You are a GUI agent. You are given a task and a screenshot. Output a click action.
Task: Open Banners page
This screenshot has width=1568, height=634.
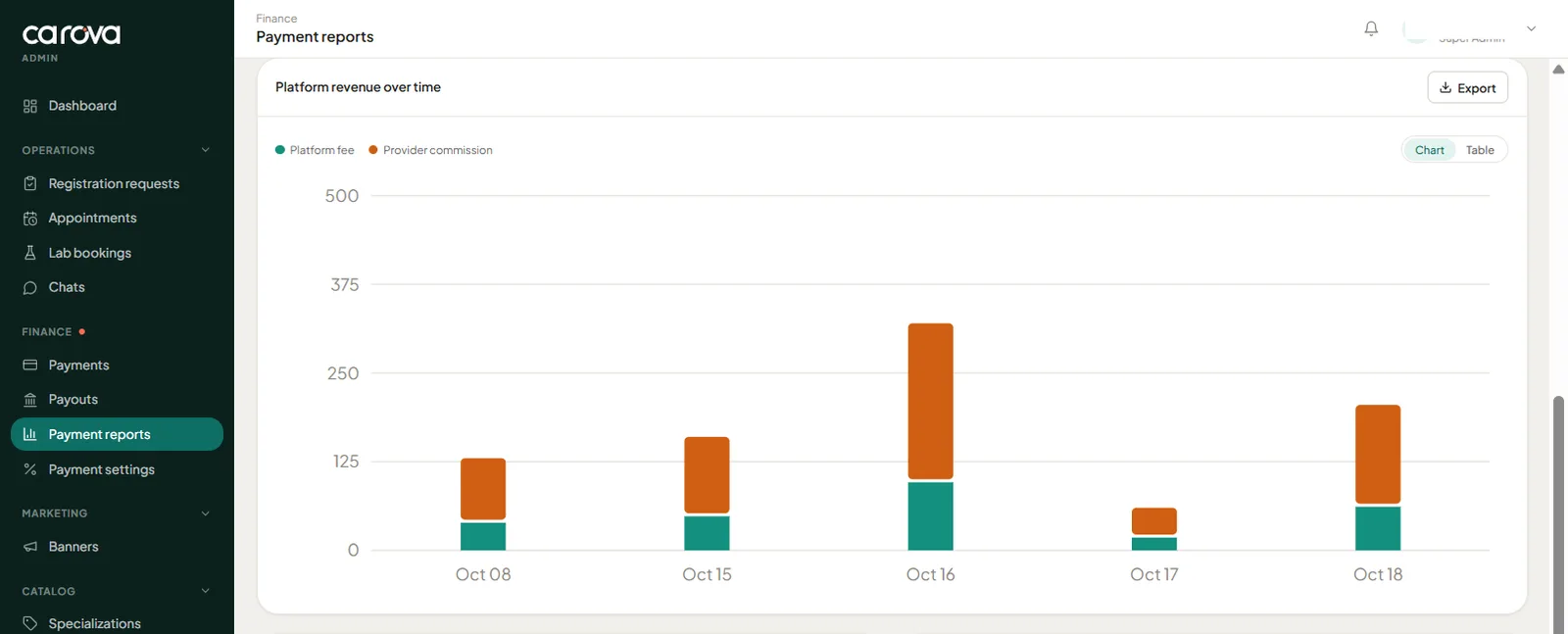[117, 547]
